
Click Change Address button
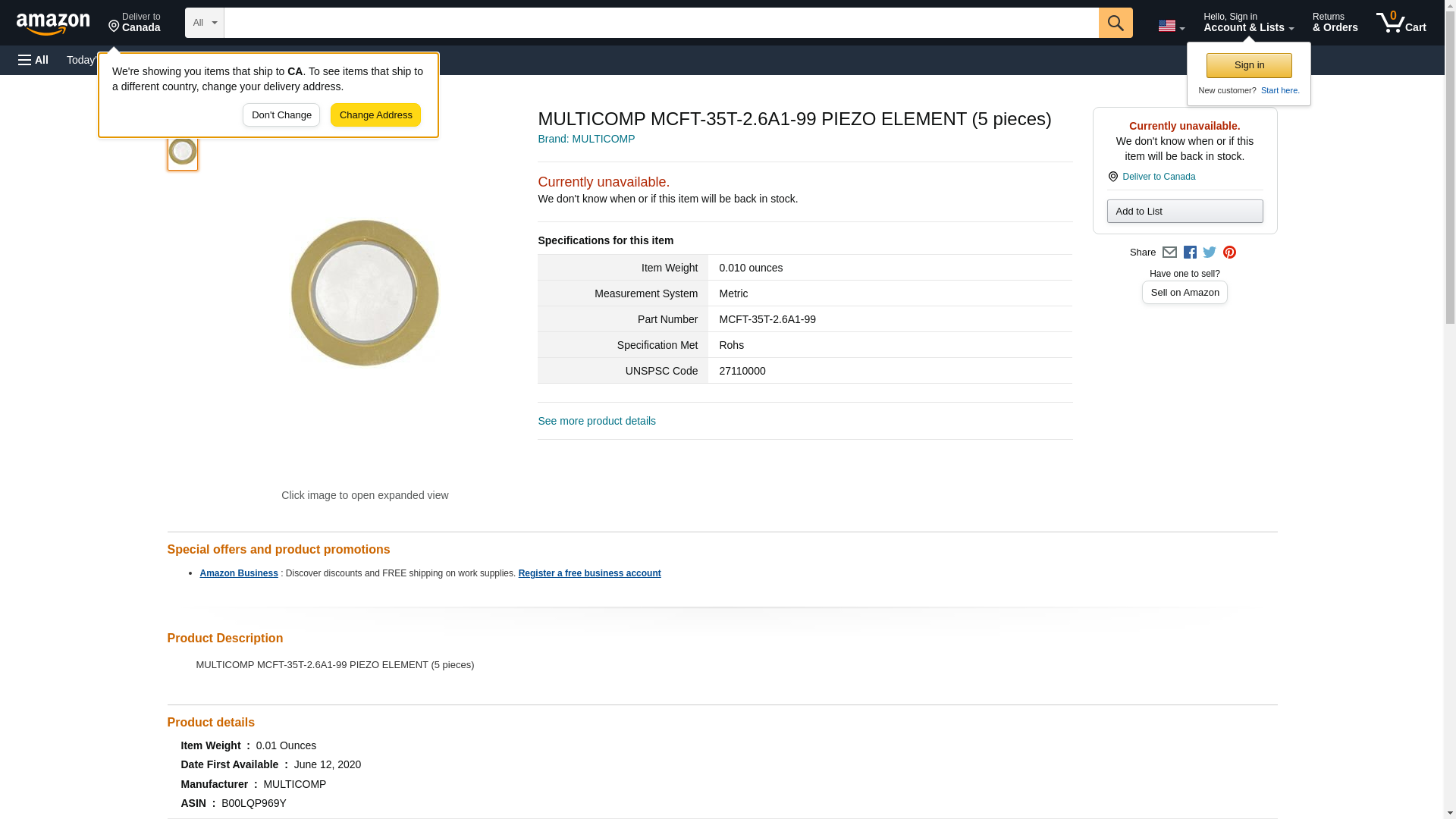375,115
